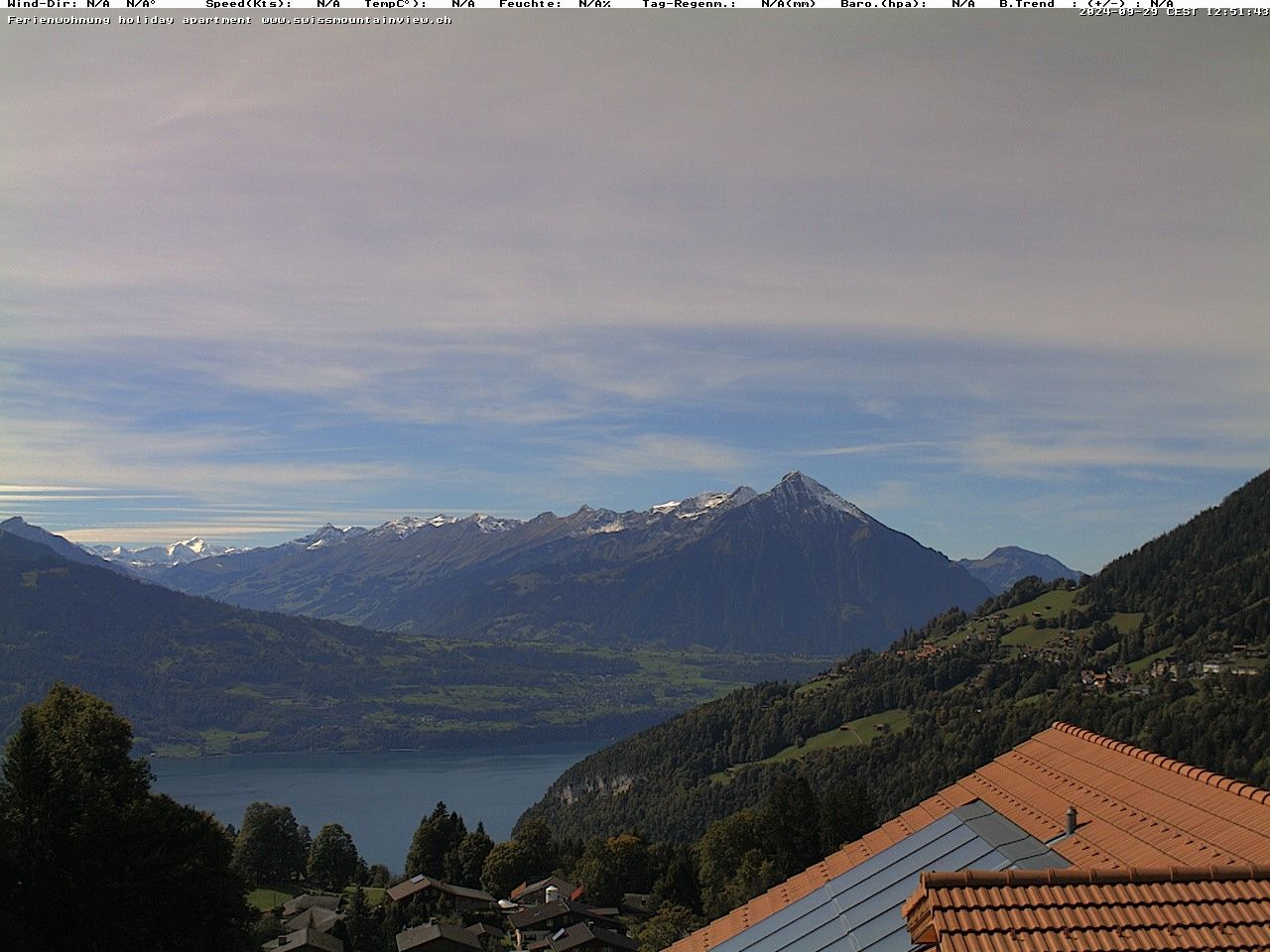Click the "Tag-Regenm.:" rain label
Image resolution: width=1270 pixels, height=952 pixels.
tap(689, 4)
